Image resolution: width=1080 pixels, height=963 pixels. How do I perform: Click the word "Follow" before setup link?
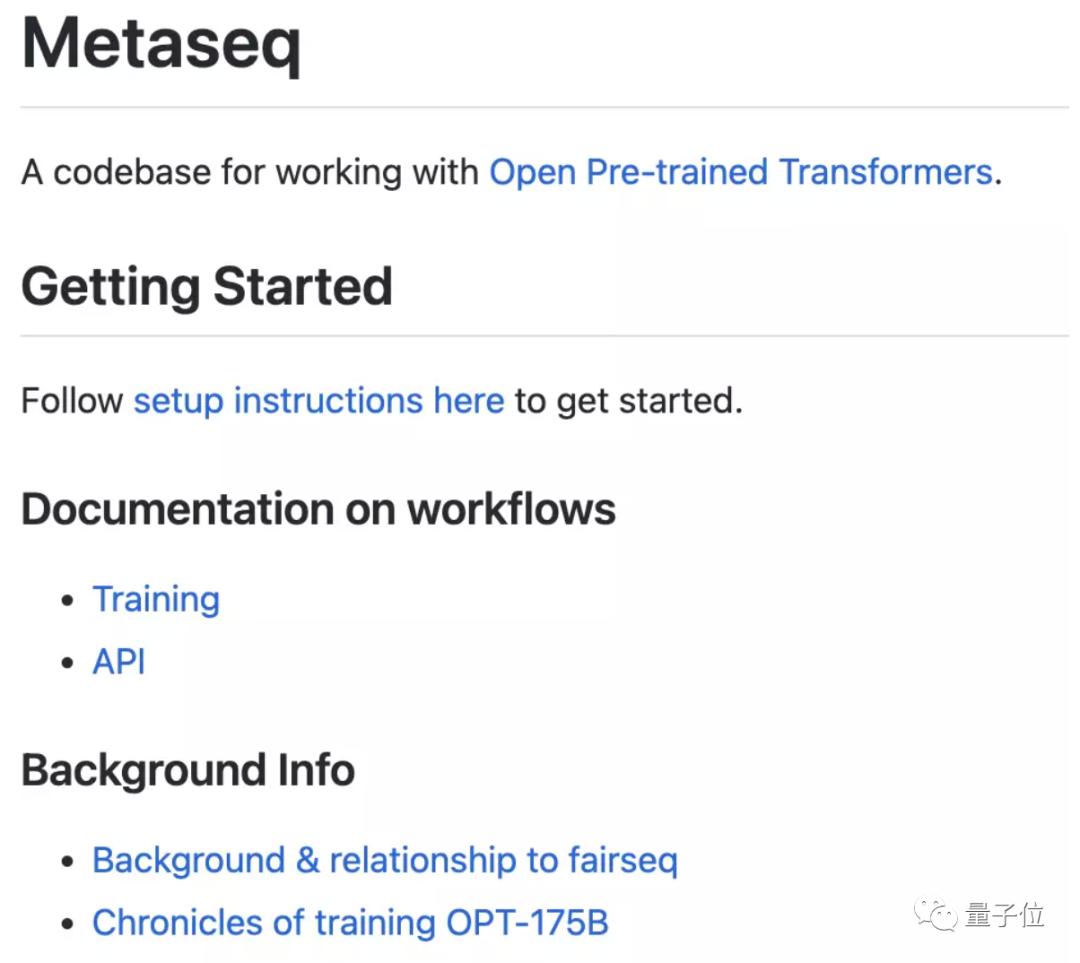tap(72, 401)
